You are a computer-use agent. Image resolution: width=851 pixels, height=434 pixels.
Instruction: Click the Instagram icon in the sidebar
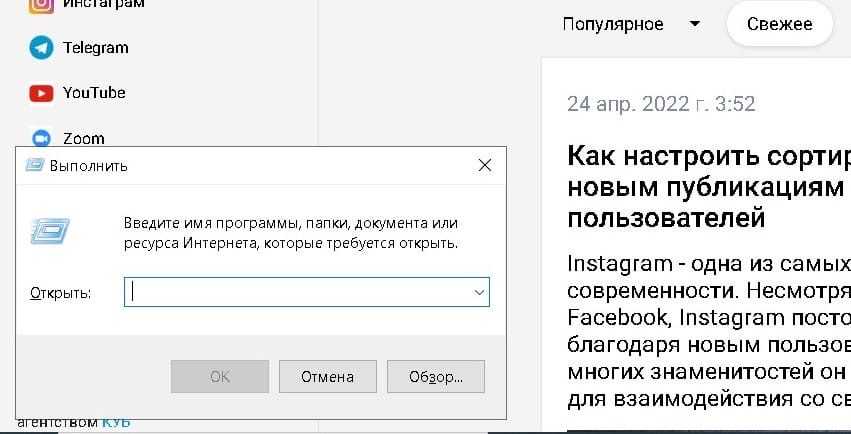pos(41,4)
